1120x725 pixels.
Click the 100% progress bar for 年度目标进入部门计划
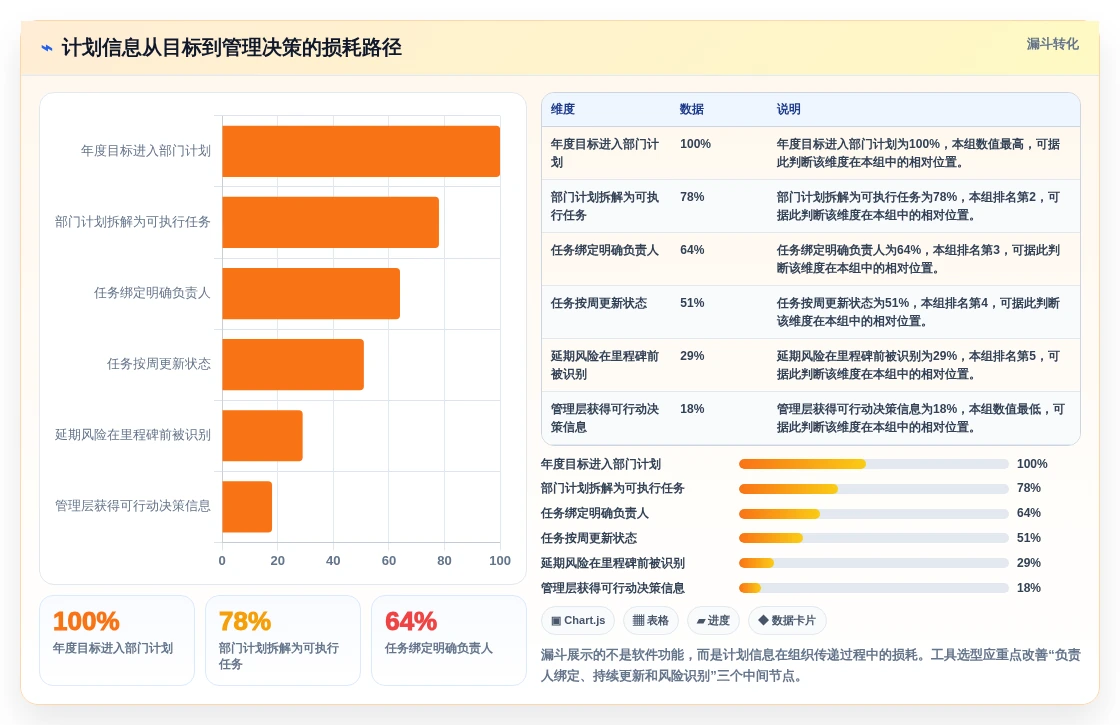[x=874, y=464]
